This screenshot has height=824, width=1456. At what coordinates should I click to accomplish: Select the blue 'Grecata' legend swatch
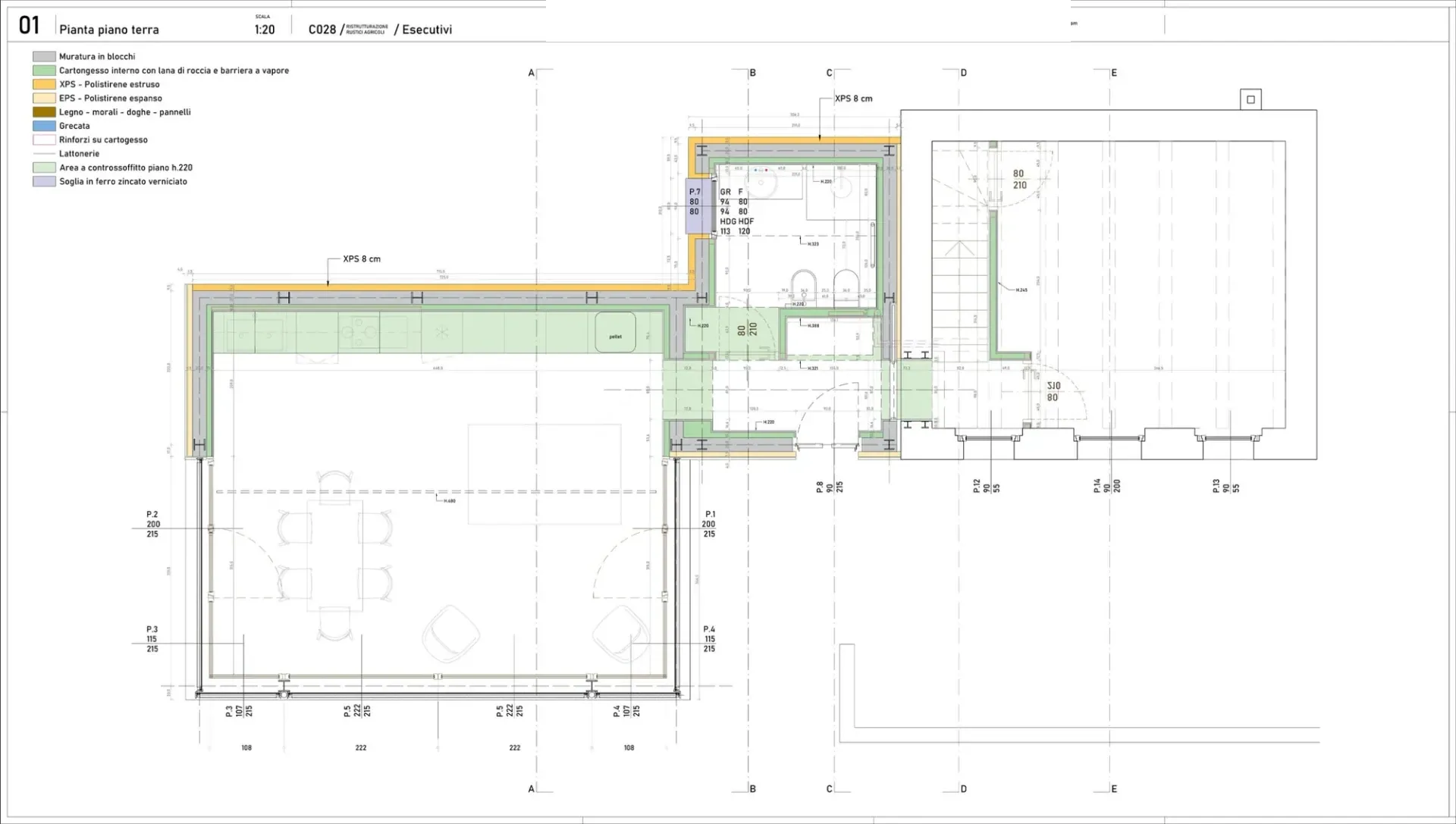tap(44, 126)
